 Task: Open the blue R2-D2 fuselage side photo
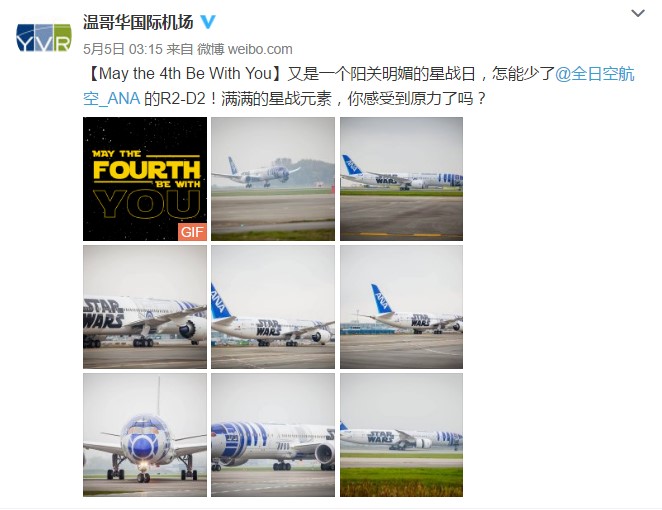click(273, 435)
